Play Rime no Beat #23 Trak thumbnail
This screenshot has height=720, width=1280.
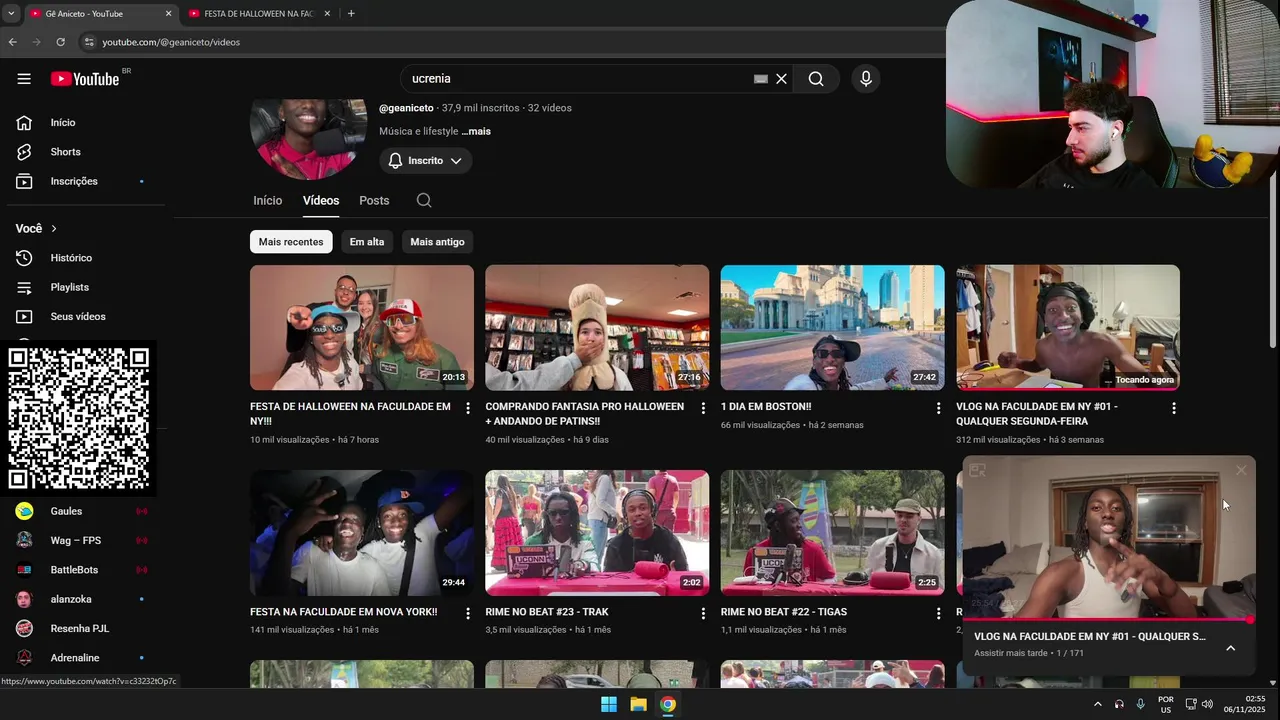597,533
